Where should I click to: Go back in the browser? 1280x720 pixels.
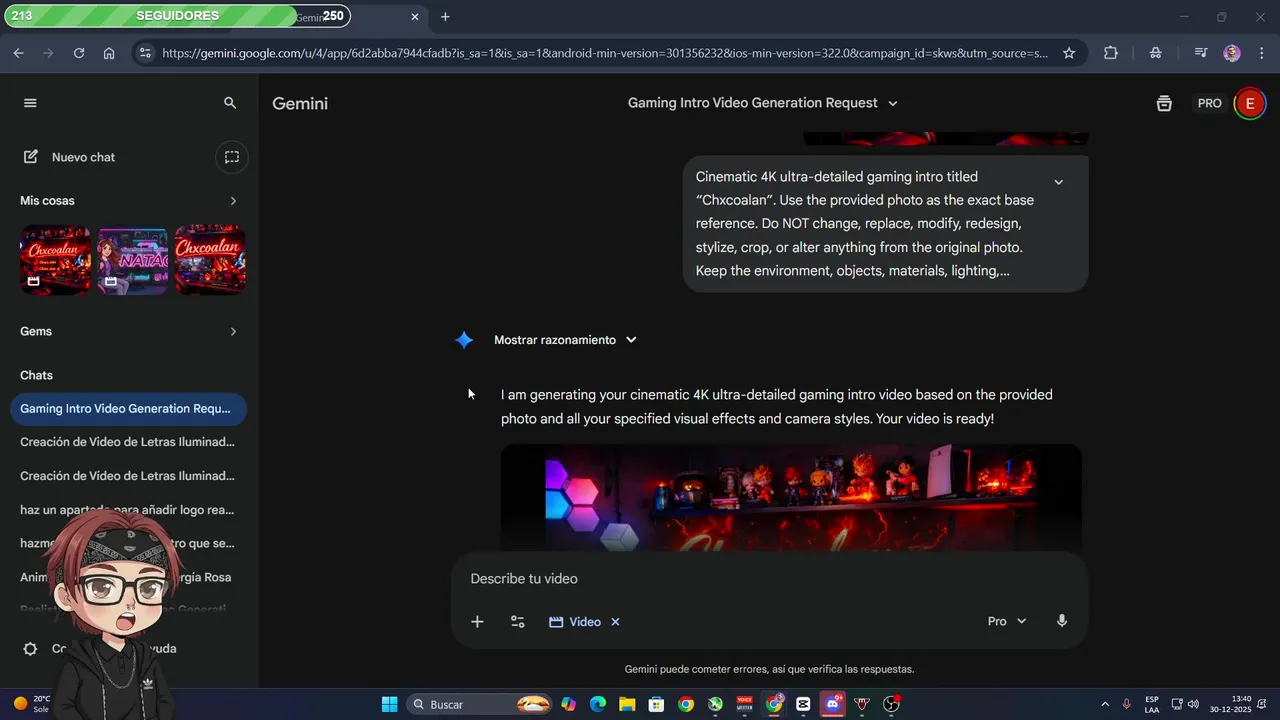pyautogui.click(x=18, y=53)
